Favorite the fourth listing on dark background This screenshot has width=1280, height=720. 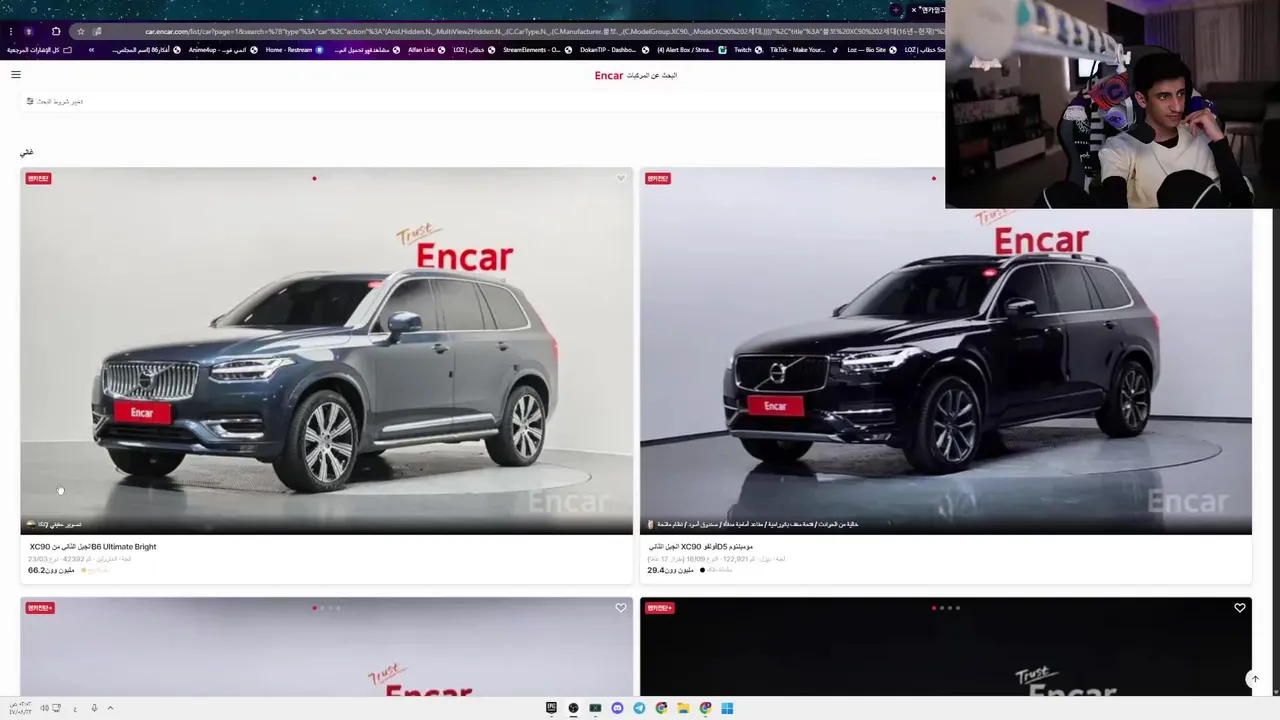(1239, 607)
